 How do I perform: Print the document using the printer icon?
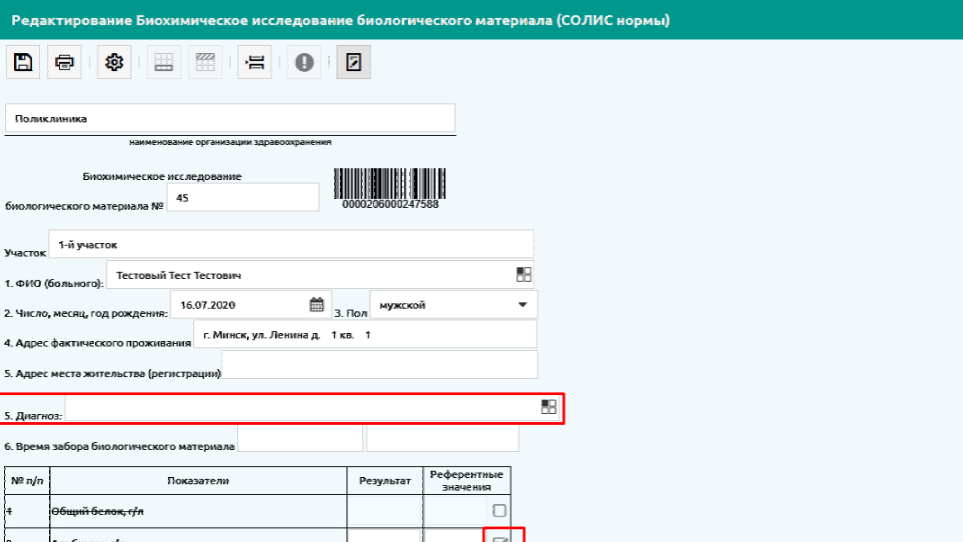pos(64,62)
